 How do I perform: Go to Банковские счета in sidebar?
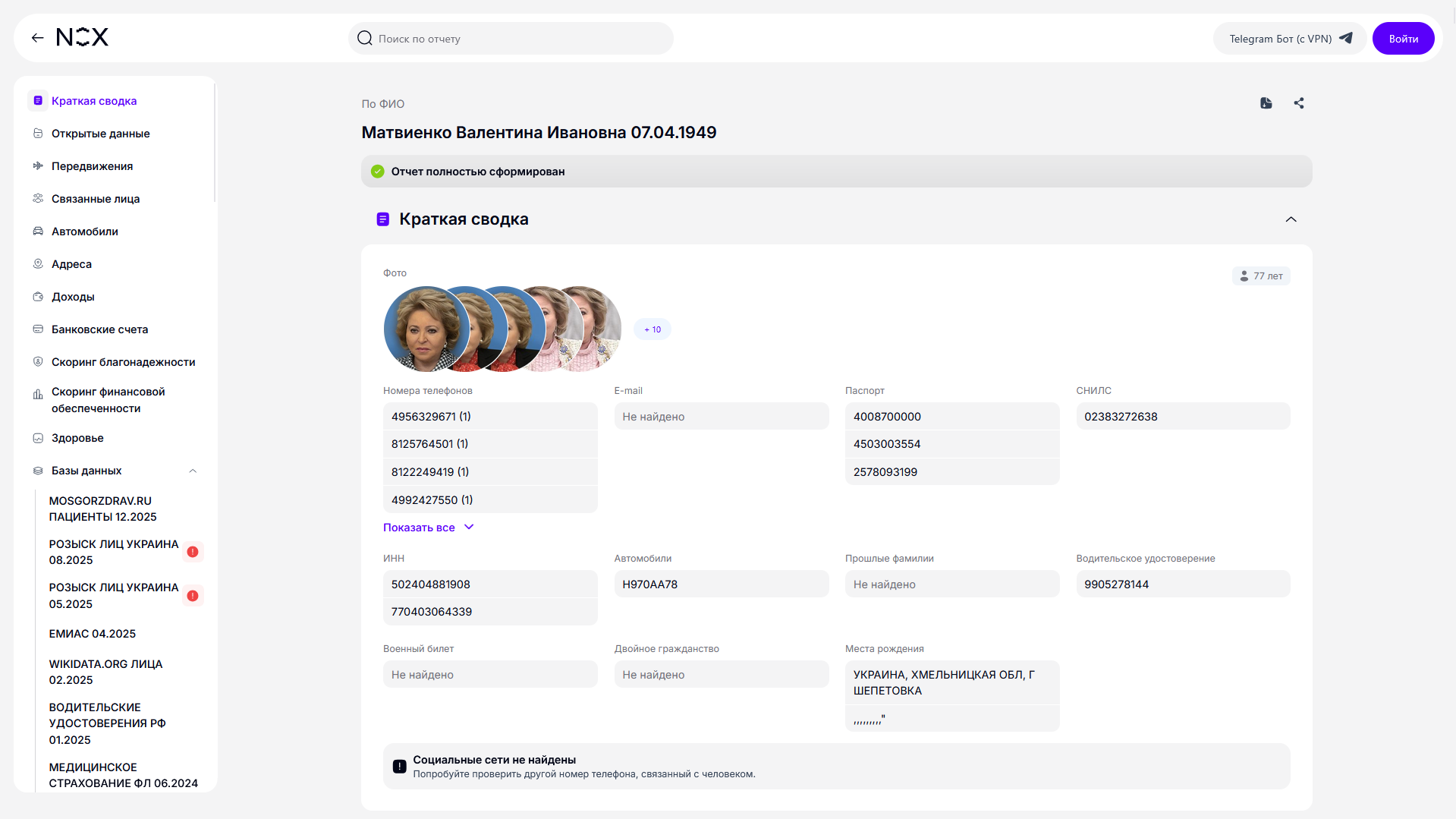click(x=99, y=329)
